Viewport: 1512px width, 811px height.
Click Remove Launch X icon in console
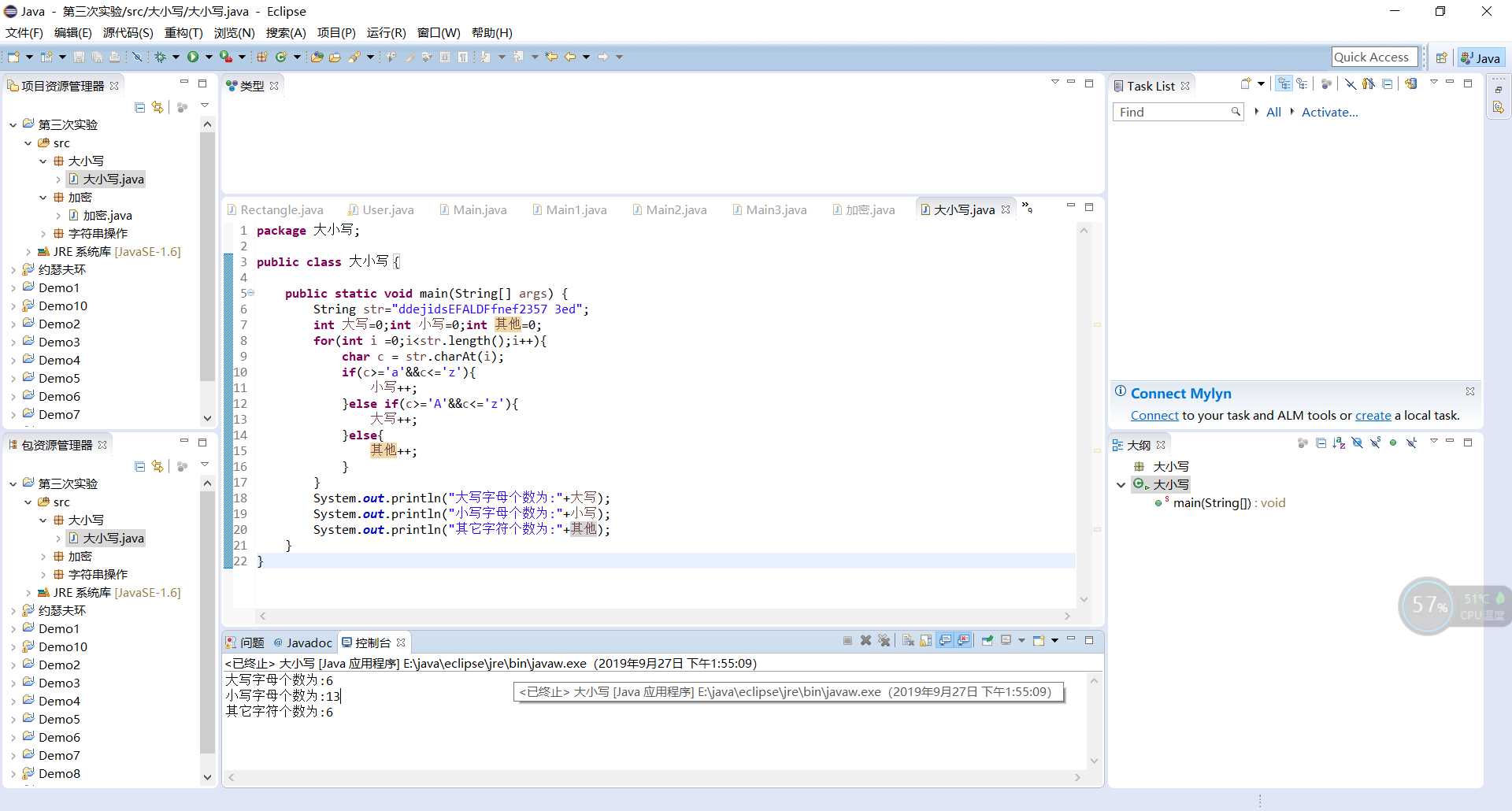click(865, 640)
